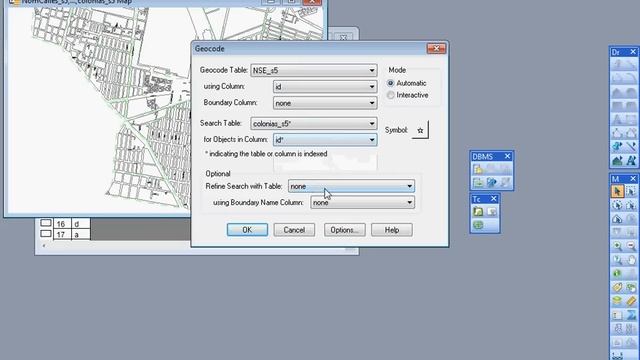
Task: Click the green round icon in Tc toolbar
Action: pos(478,225)
